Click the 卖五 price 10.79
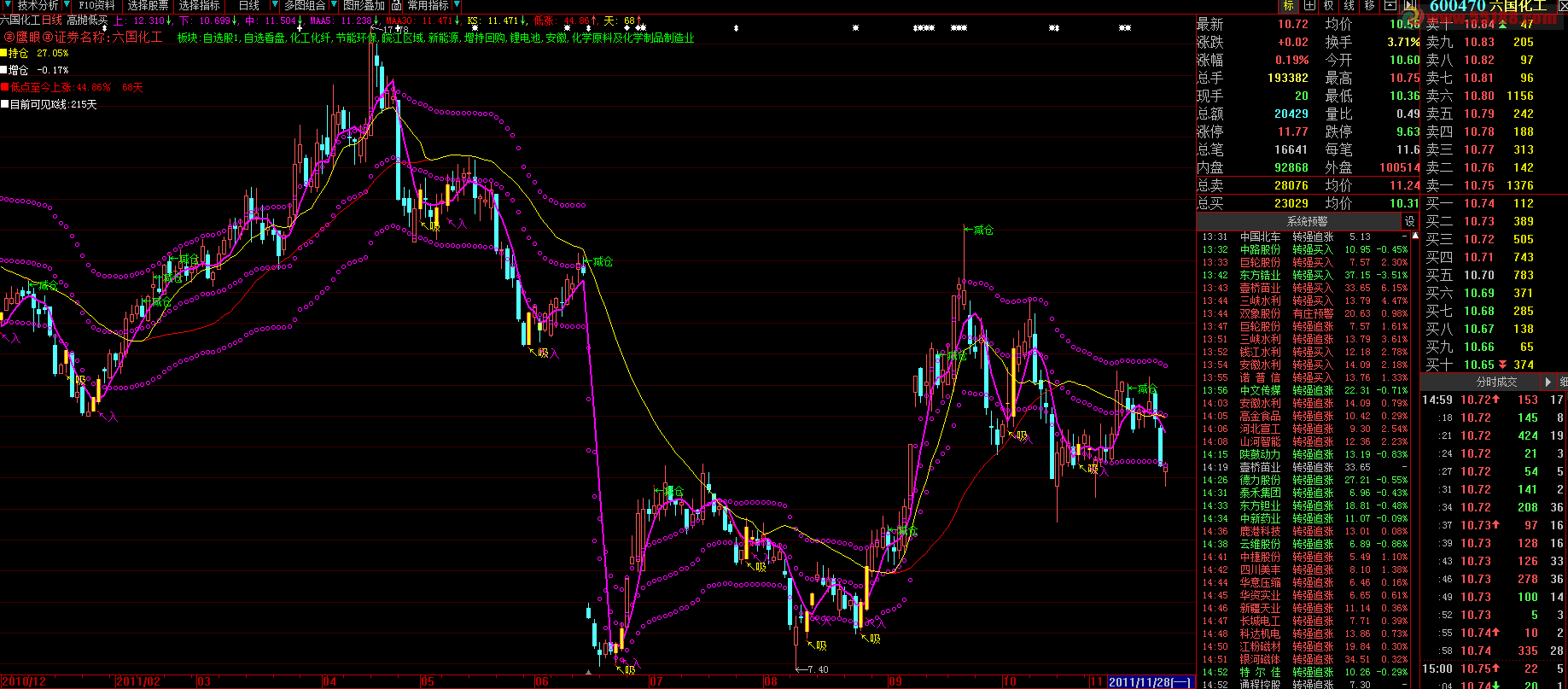1568x689 pixels. pos(1479,114)
